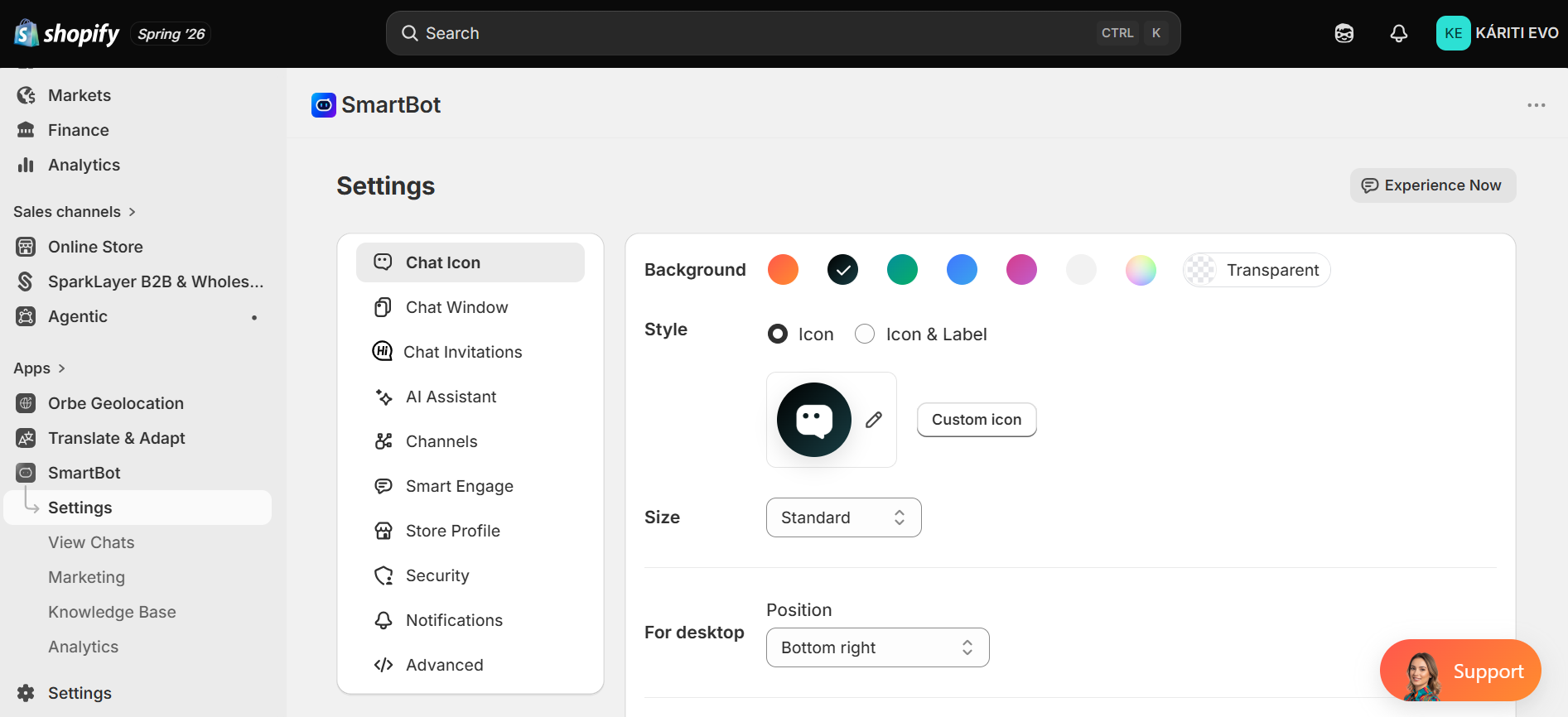Choose the Transparent background option
The image size is (1568, 717).
click(x=1257, y=270)
